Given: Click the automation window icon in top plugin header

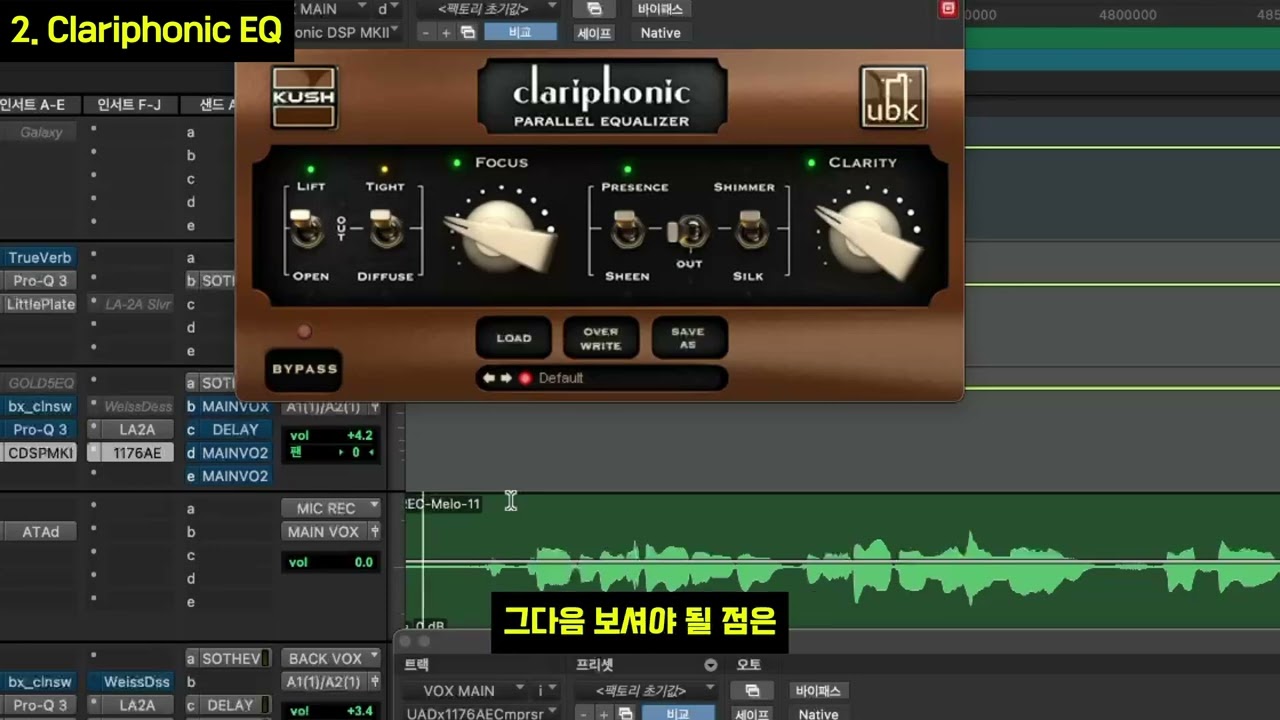Looking at the screenshot, I should [594, 9].
